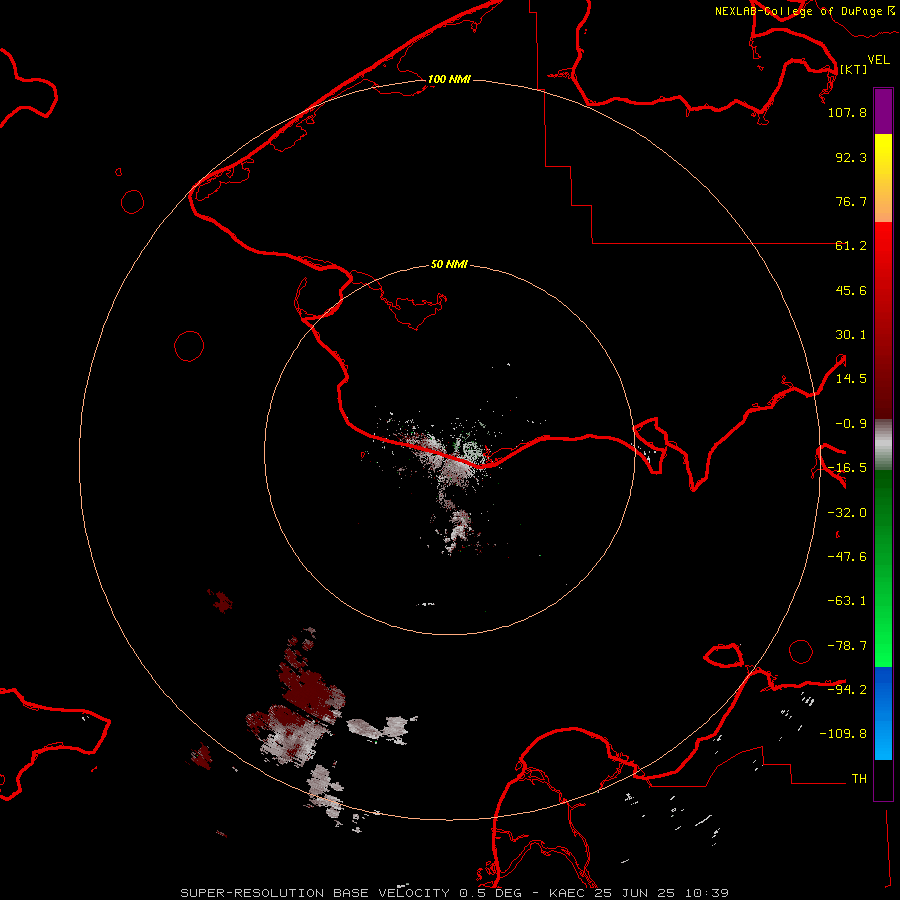The height and width of the screenshot is (900, 900).
Task: Click the purple segment of the color bar
Action: click(883, 111)
